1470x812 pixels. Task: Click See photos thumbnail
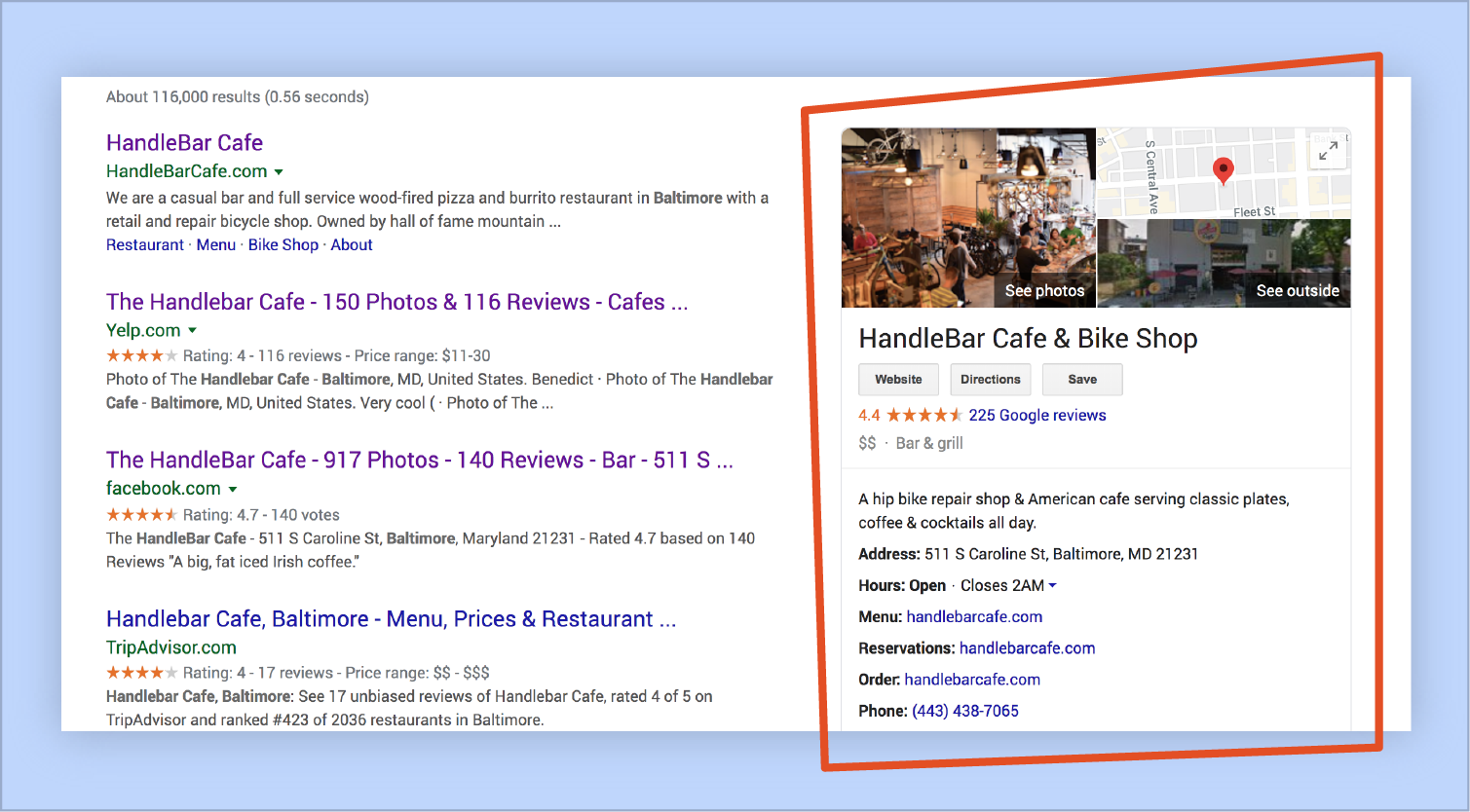pyautogui.click(x=968, y=218)
